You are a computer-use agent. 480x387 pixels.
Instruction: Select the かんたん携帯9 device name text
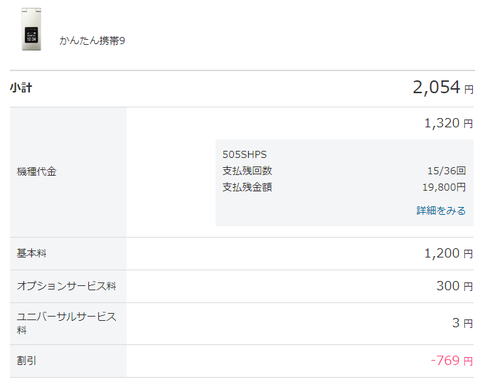tap(92, 41)
